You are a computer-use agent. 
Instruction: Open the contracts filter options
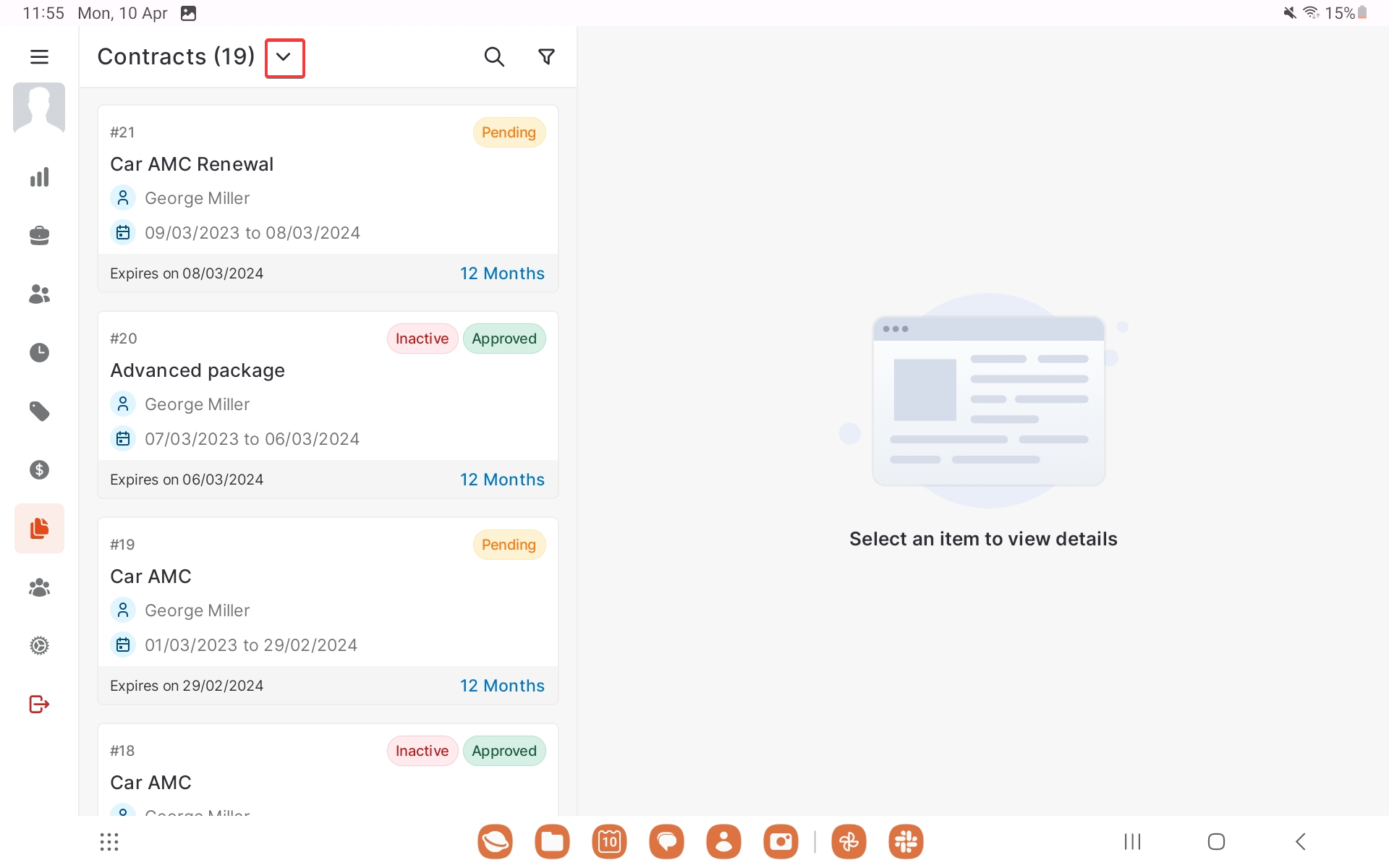pos(547,56)
